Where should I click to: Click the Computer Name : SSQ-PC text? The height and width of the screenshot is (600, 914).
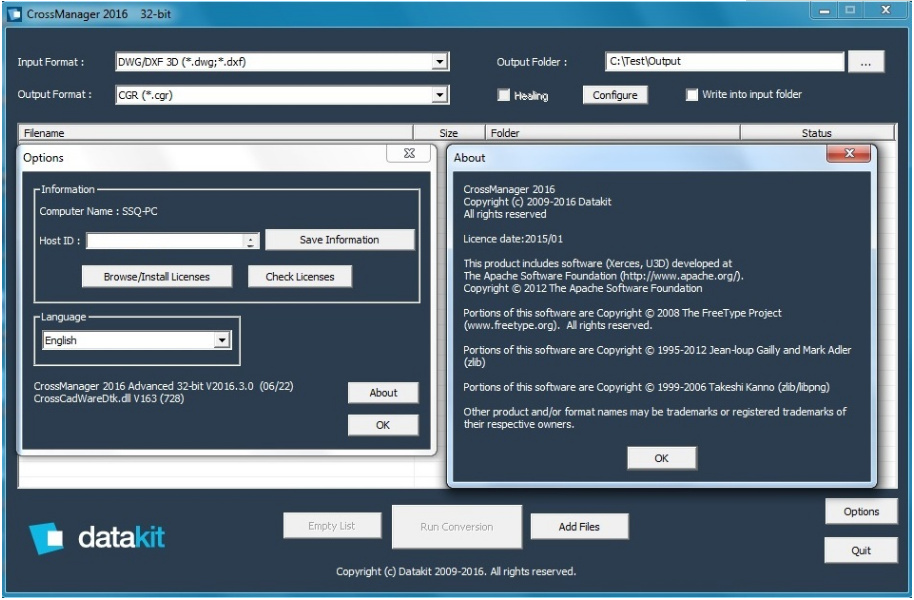click(x=99, y=211)
